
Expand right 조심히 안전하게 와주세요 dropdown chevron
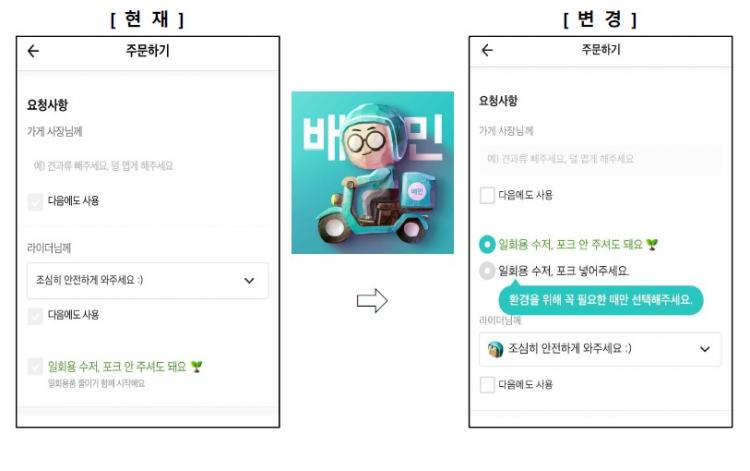(705, 350)
